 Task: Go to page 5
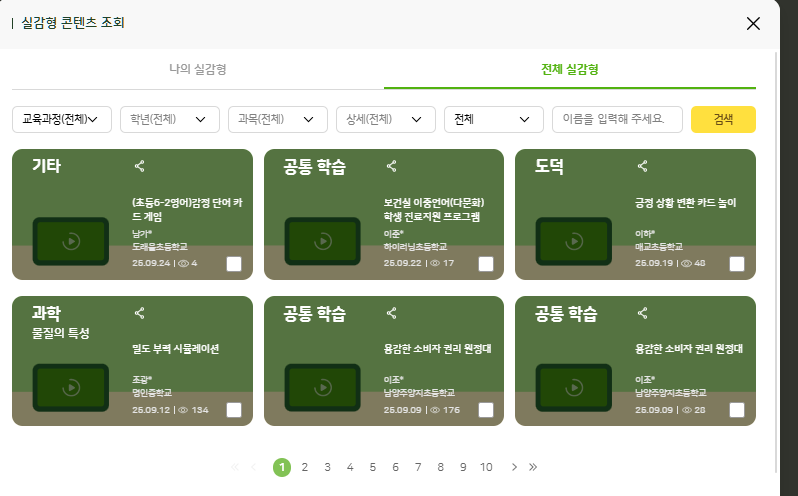(x=372, y=467)
